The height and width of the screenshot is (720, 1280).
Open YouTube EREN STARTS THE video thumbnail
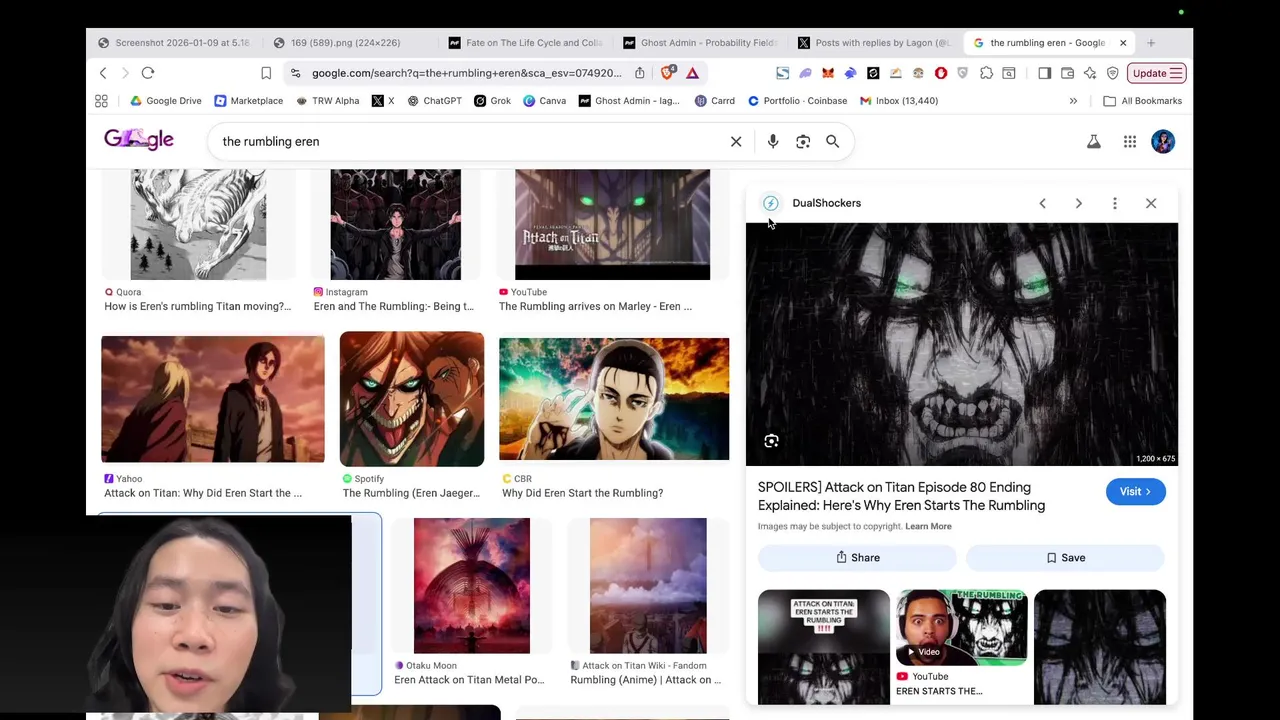tap(962, 628)
